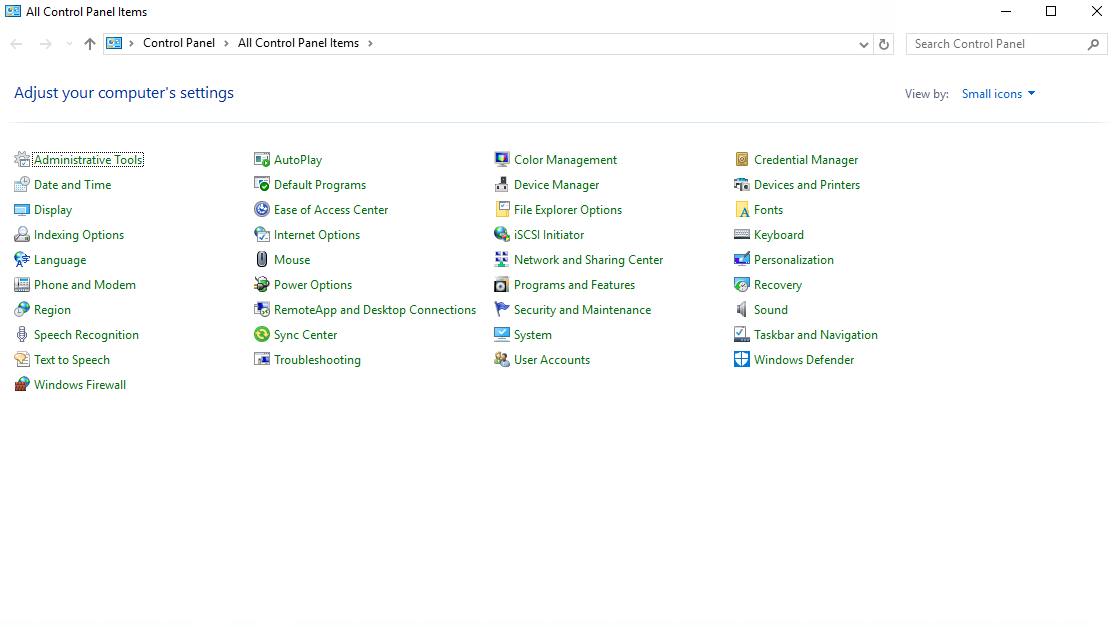Screen dimensions: 1118x627
Task: Click the address bar Control Panel icon
Action: [x=114, y=44]
